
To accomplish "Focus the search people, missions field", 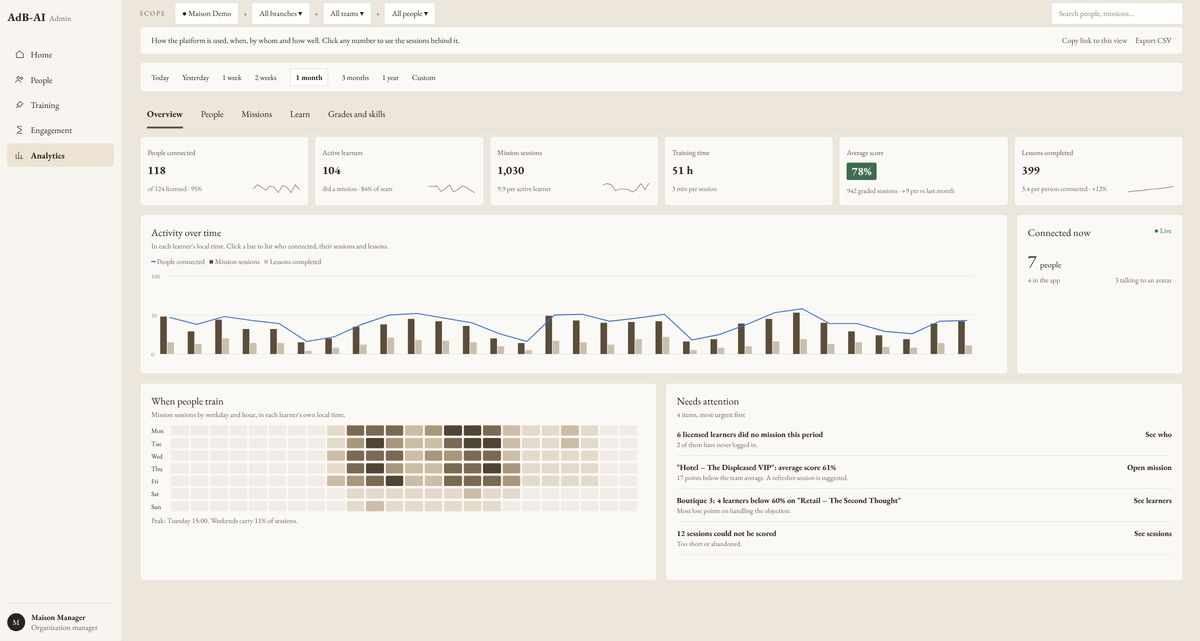I will [x=1116, y=14].
